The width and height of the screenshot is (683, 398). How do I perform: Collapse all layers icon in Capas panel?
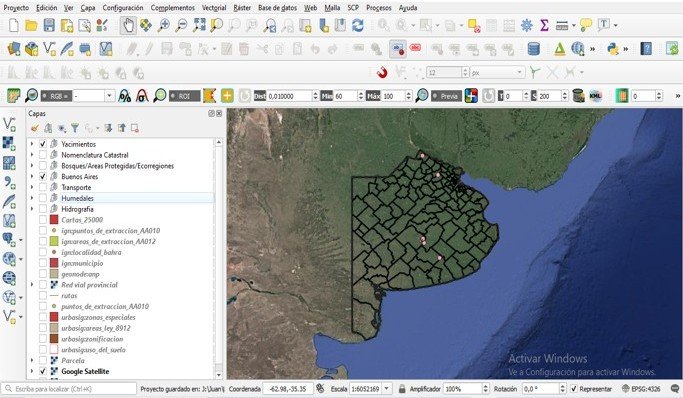[122, 128]
